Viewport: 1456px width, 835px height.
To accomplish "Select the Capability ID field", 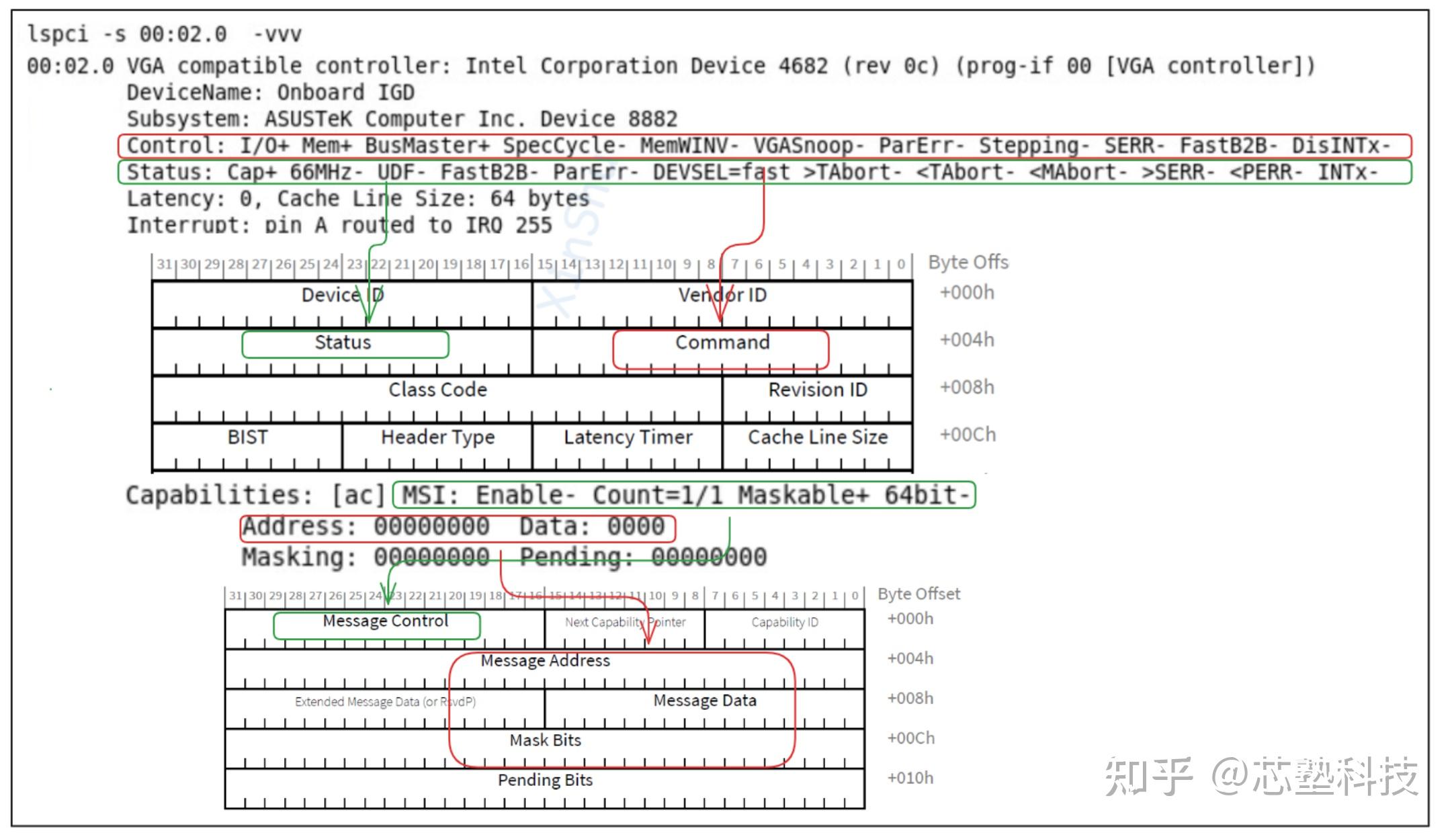I will [x=784, y=622].
